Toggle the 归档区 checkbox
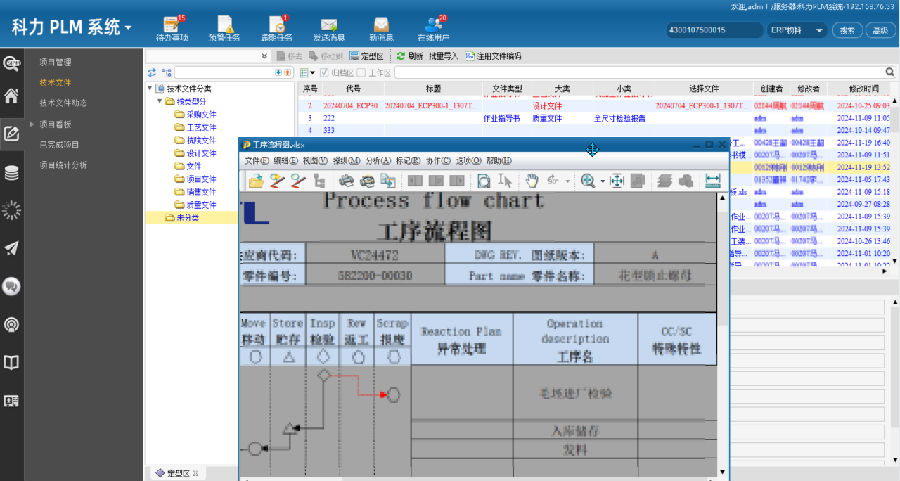Image resolution: width=900 pixels, height=481 pixels. 322,73
